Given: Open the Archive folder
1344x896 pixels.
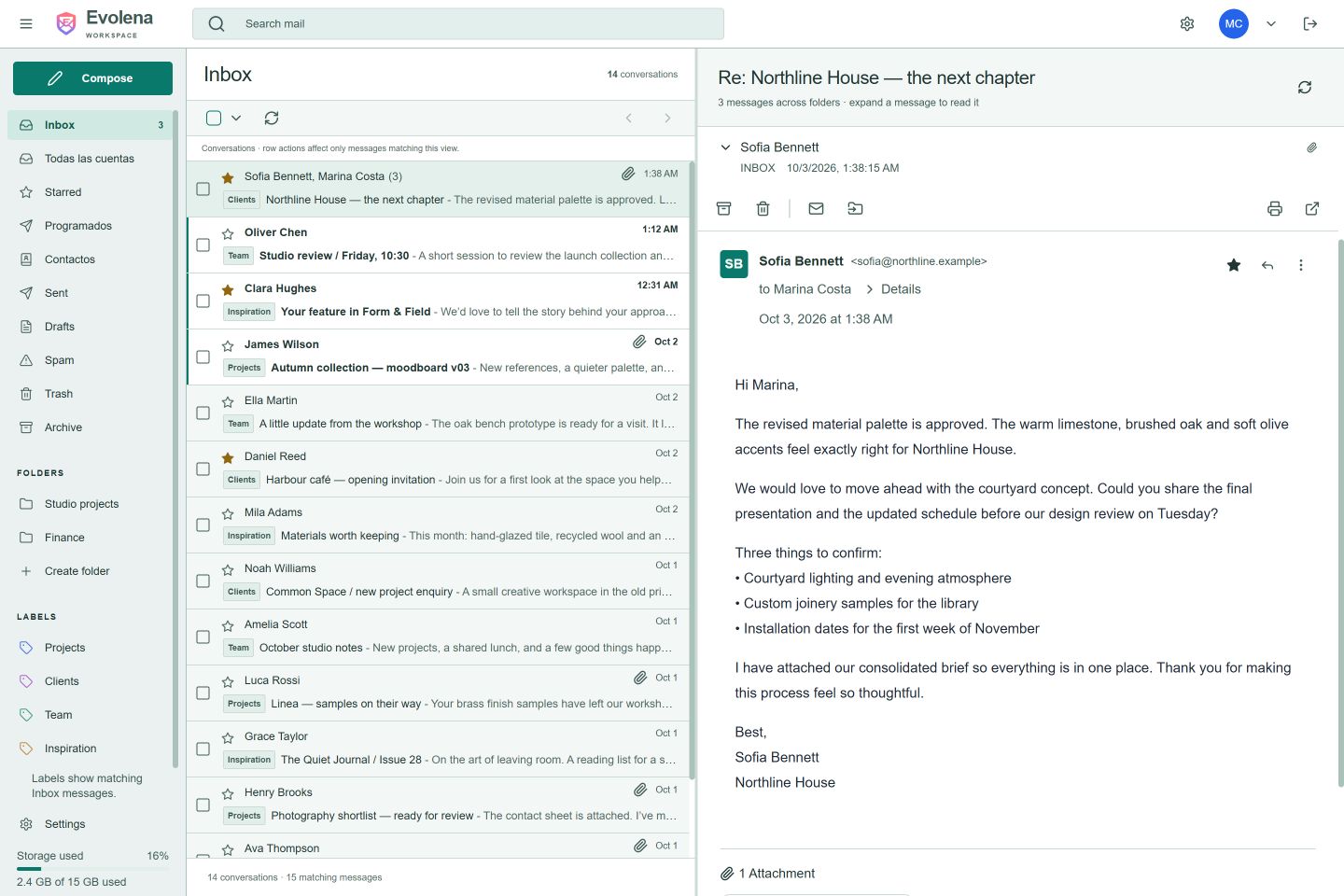Looking at the screenshot, I should pyautogui.click(x=90, y=427).
